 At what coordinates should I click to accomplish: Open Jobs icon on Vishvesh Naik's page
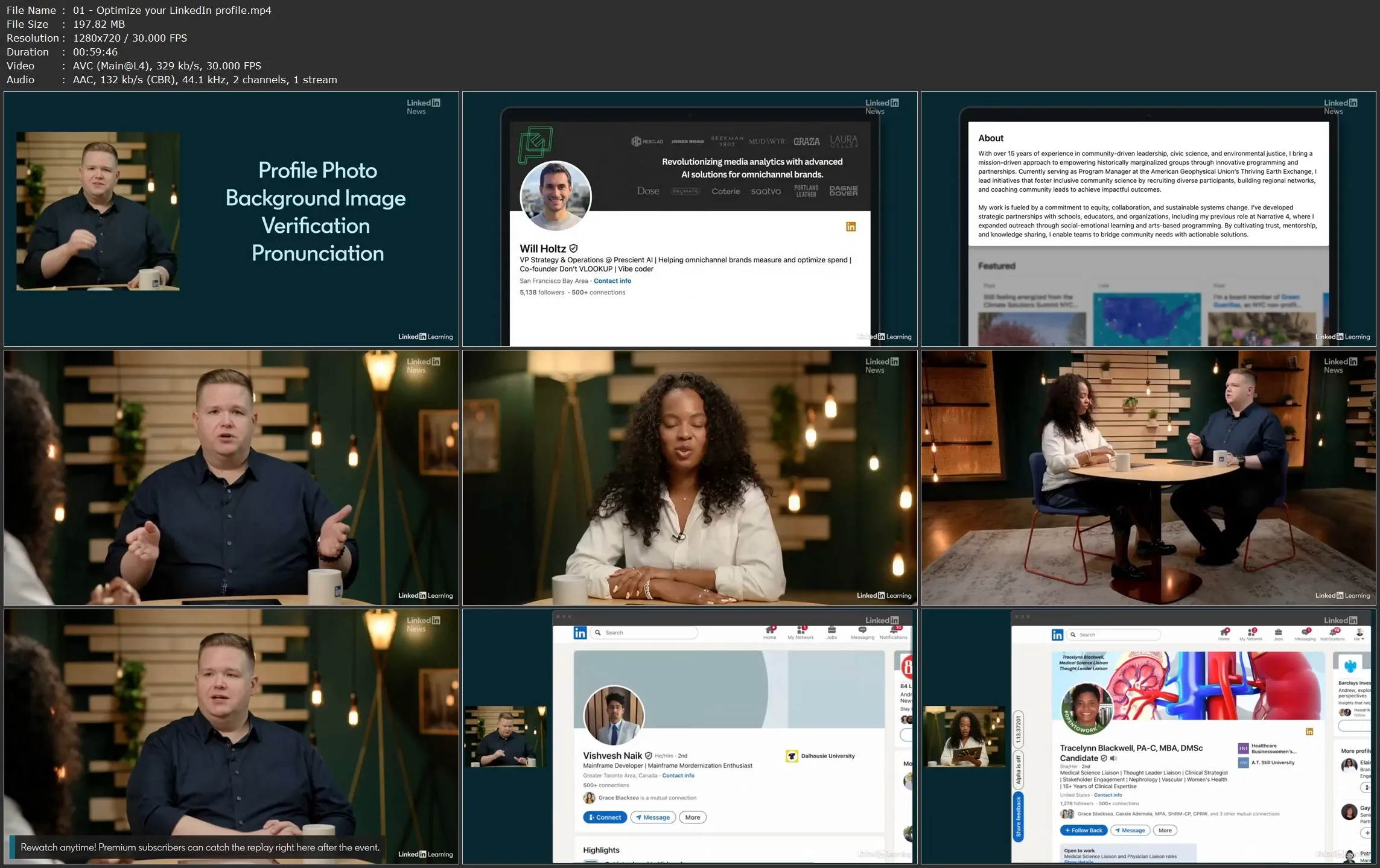click(831, 633)
